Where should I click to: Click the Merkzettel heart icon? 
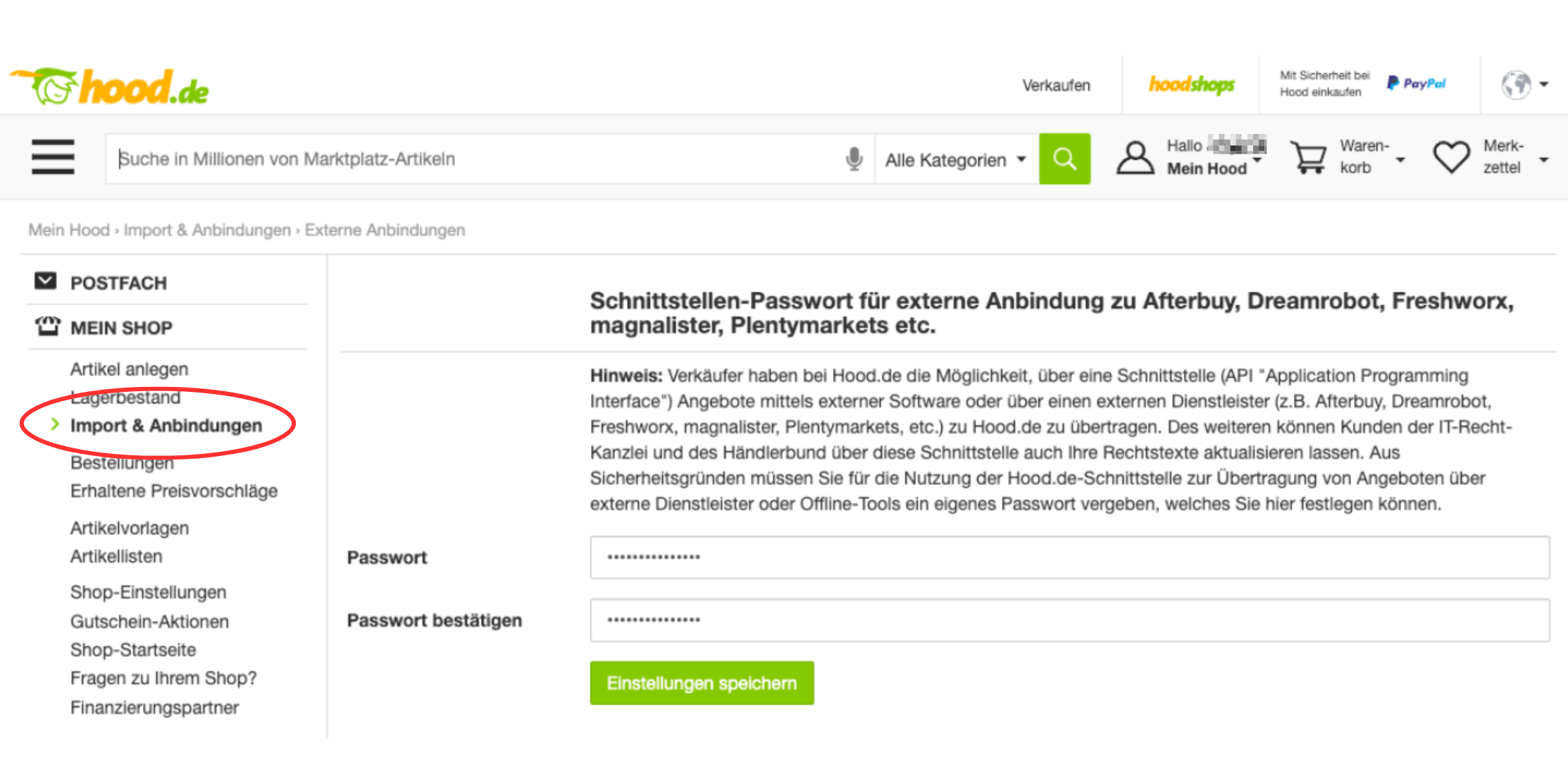point(1451,157)
